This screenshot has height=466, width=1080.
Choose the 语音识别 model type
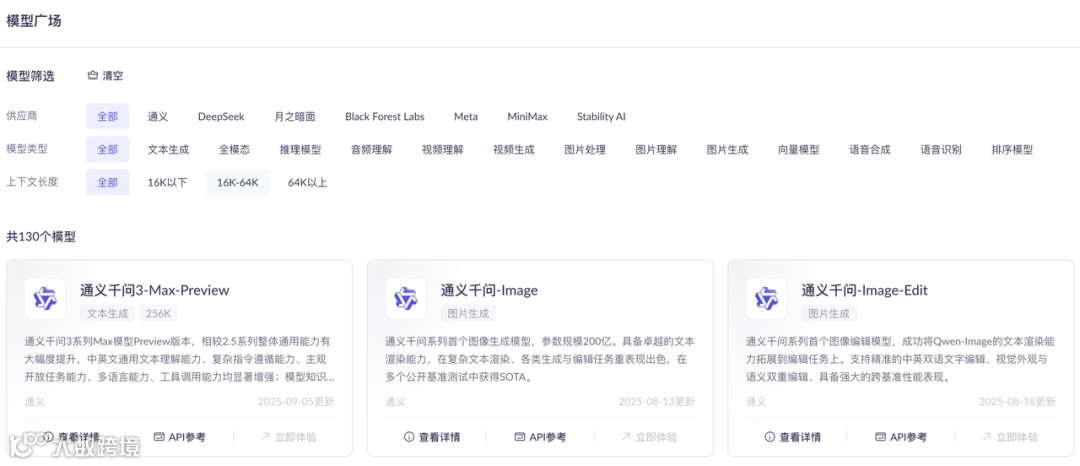(x=942, y=149)
